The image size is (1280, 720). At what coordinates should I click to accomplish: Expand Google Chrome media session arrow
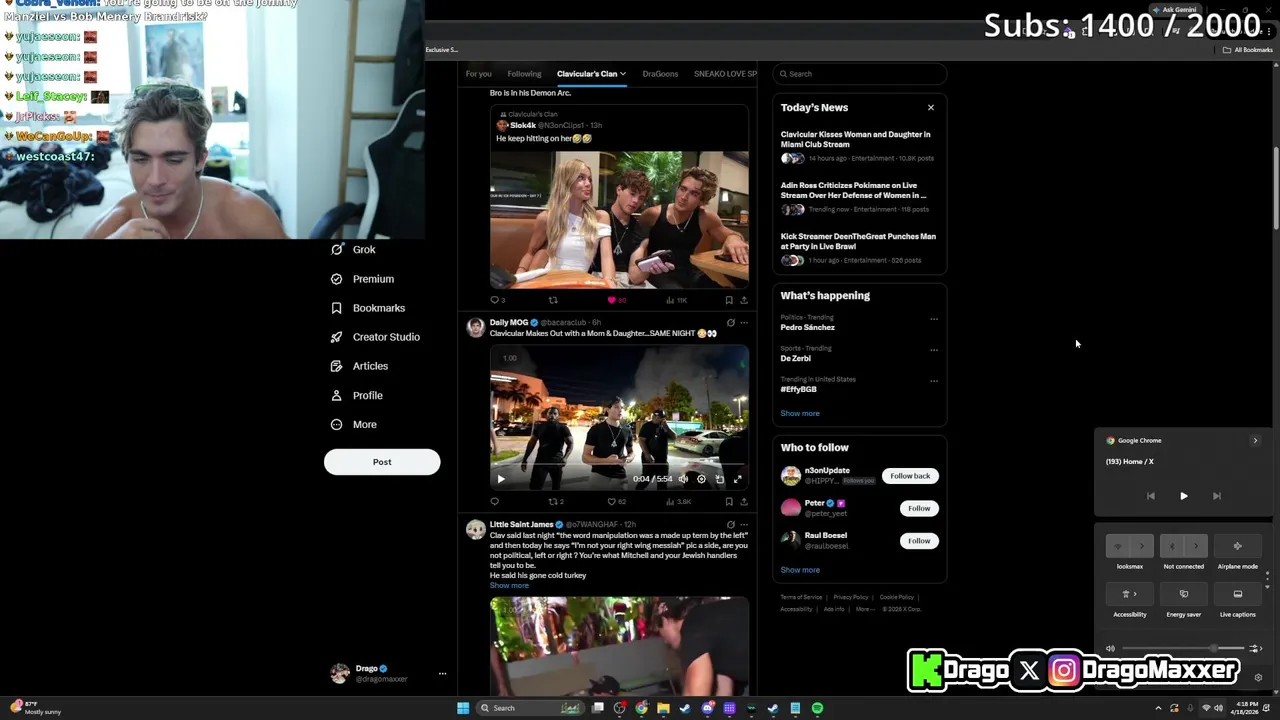point(1255,440)
